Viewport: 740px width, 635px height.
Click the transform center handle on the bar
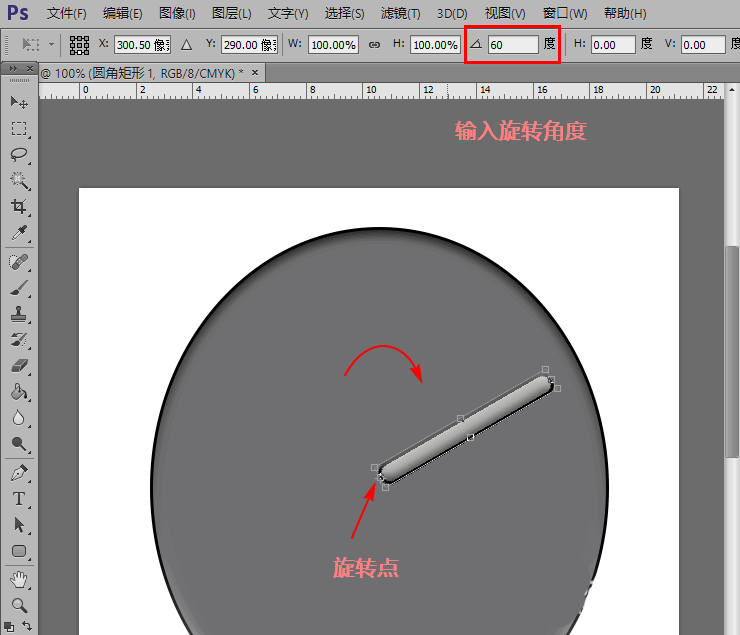[x=471, y=438]
